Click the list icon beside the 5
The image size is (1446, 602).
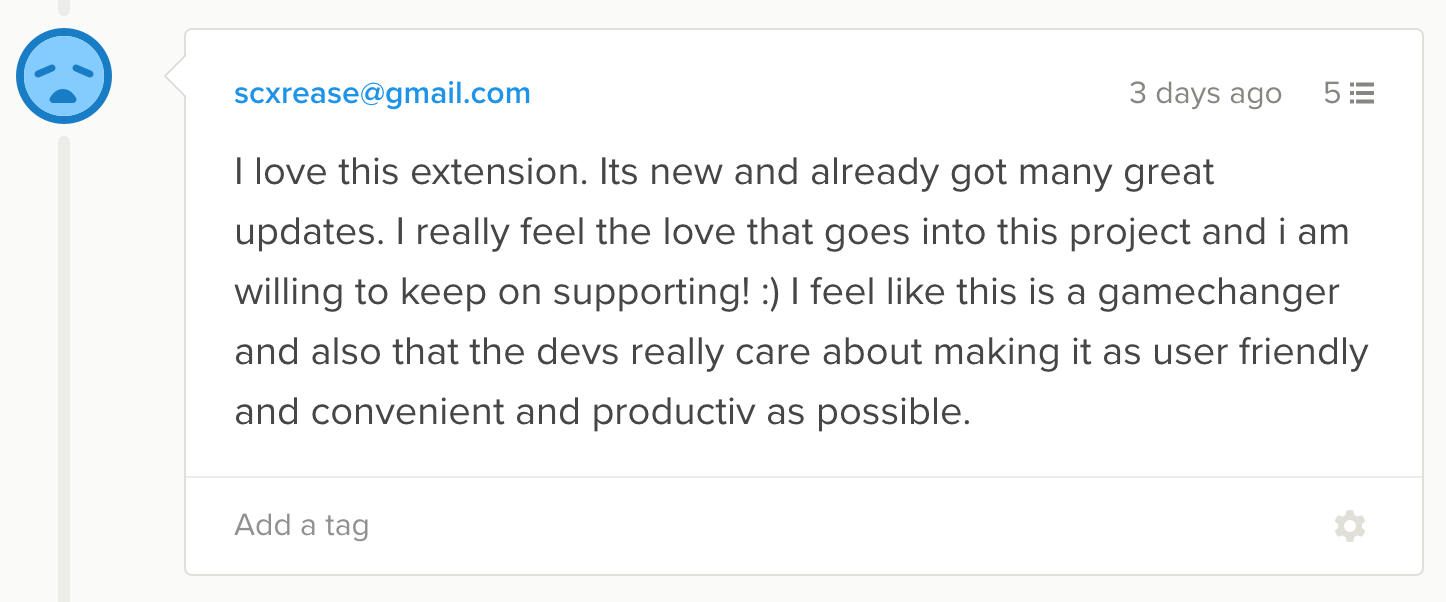[1362, 94]
